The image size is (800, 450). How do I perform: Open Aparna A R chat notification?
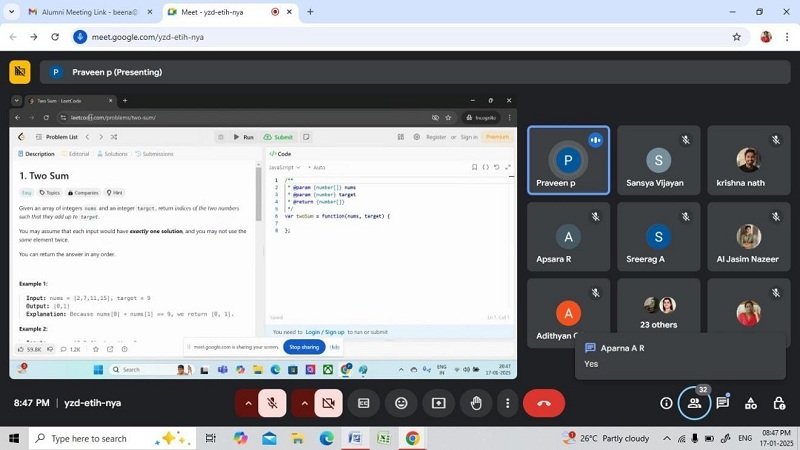coord(680,356)
